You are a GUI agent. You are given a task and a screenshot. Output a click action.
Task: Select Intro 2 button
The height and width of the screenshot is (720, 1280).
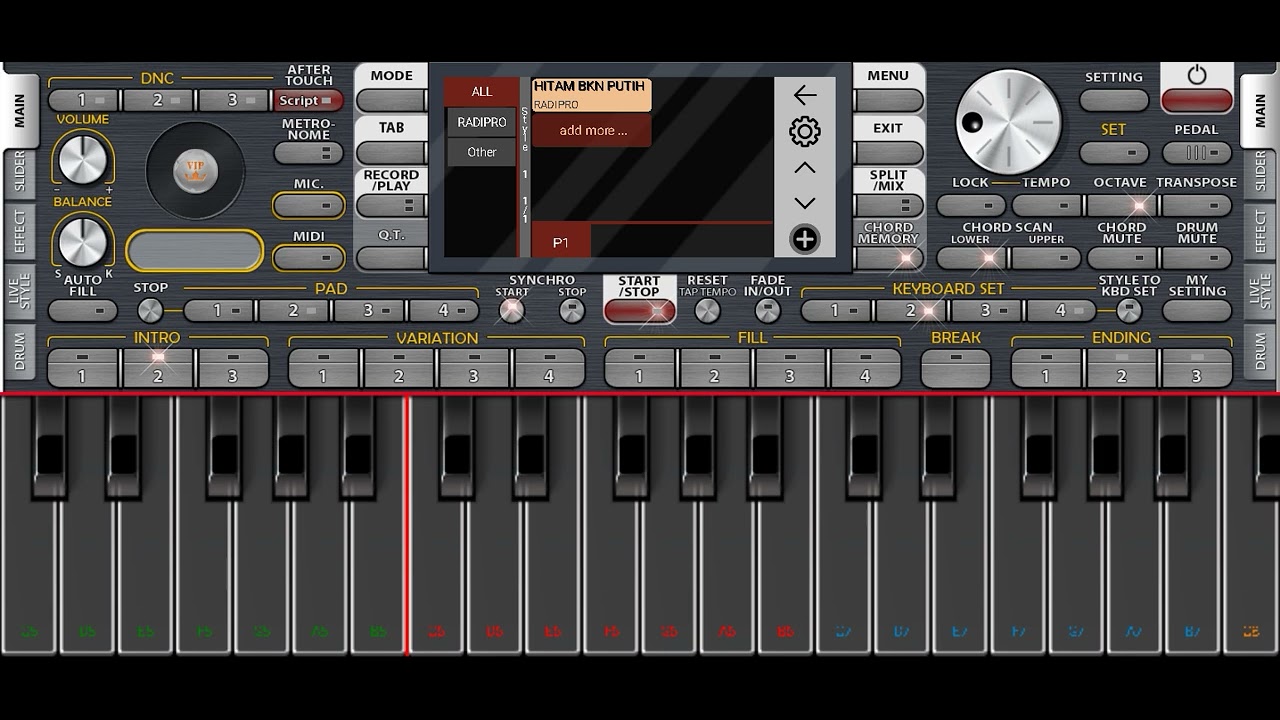pos(158,368)
